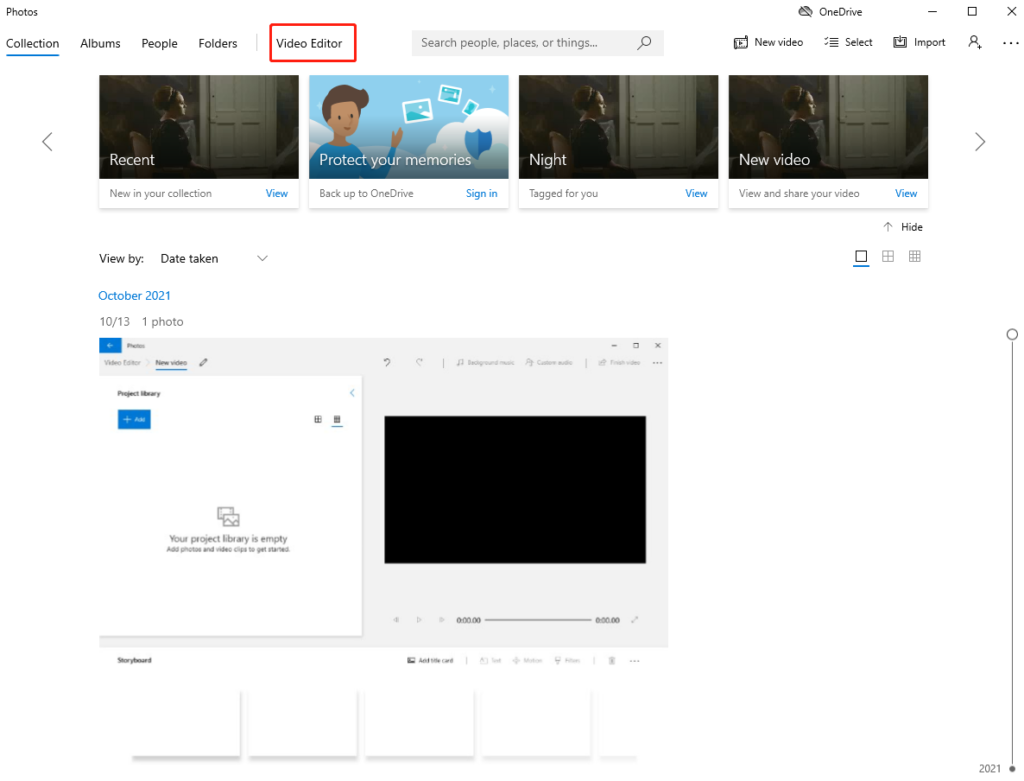Click the Import icon
The width and height of the screenshot is (1024, 781).
pos(917,42)
